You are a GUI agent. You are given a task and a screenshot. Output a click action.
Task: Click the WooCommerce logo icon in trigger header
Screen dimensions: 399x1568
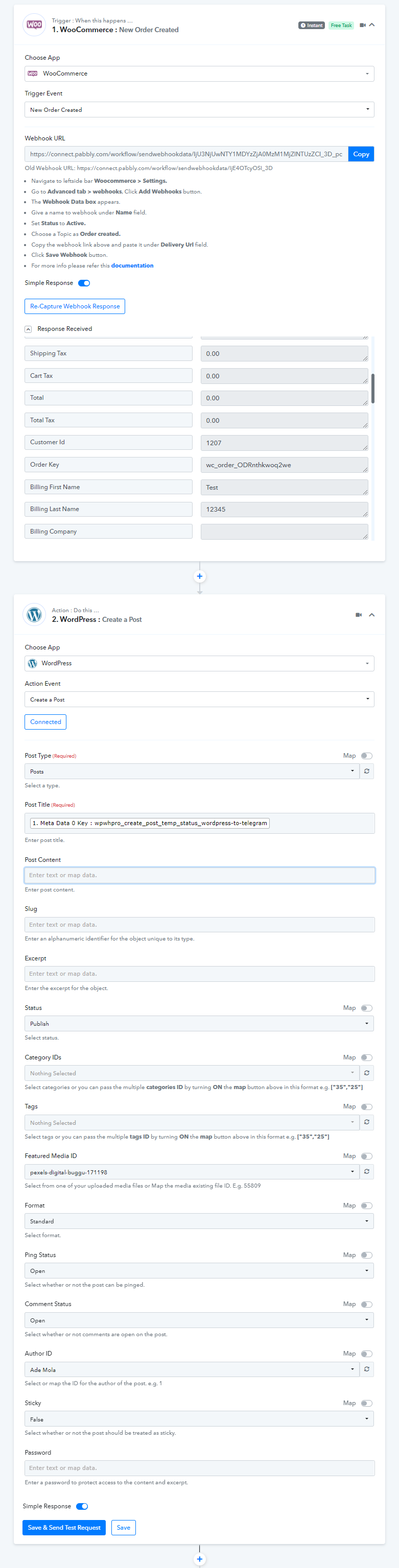tap(34, 25)
